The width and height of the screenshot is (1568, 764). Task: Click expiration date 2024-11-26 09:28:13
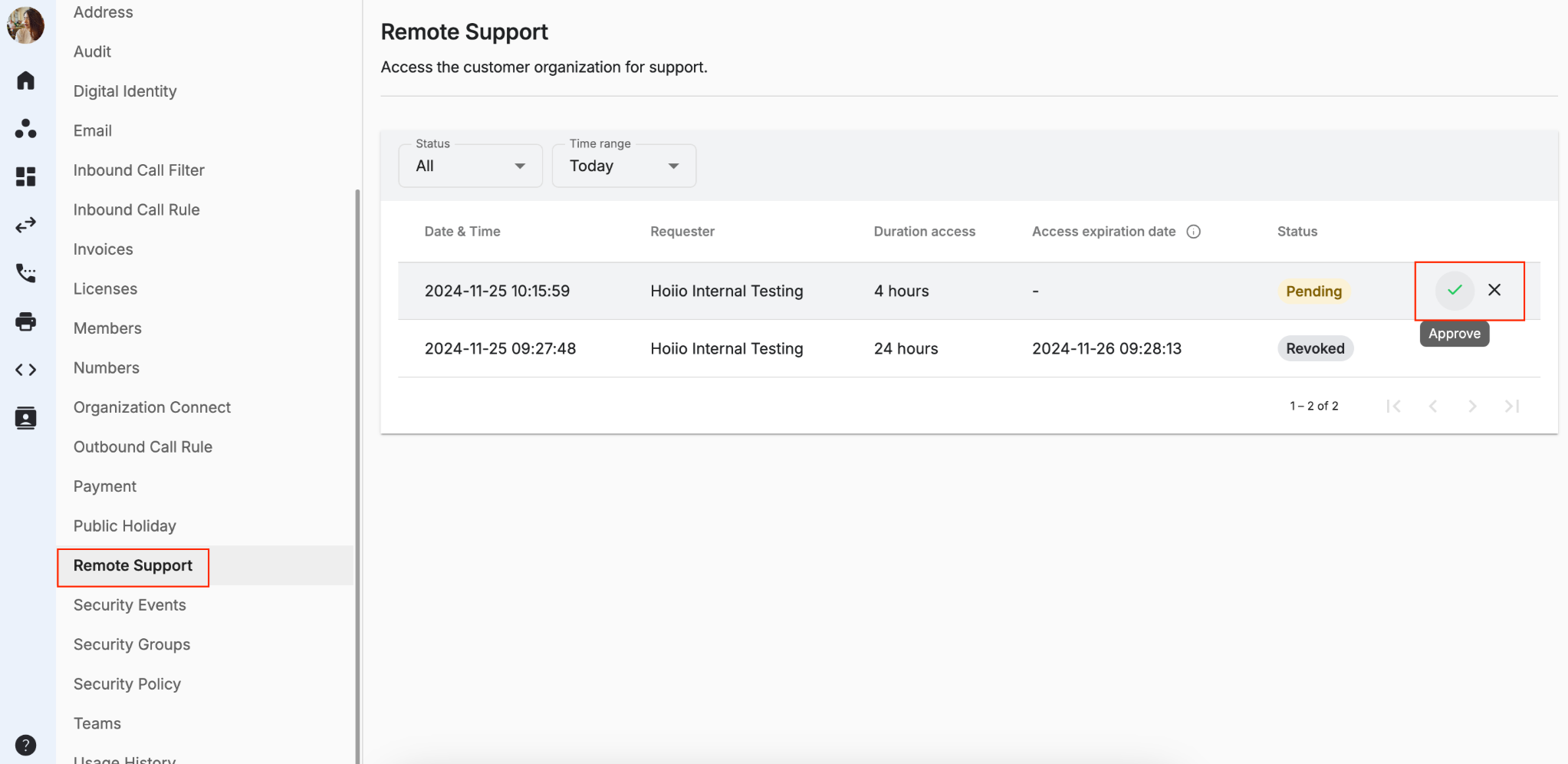pyautogui.click(x=1106, y=348)
